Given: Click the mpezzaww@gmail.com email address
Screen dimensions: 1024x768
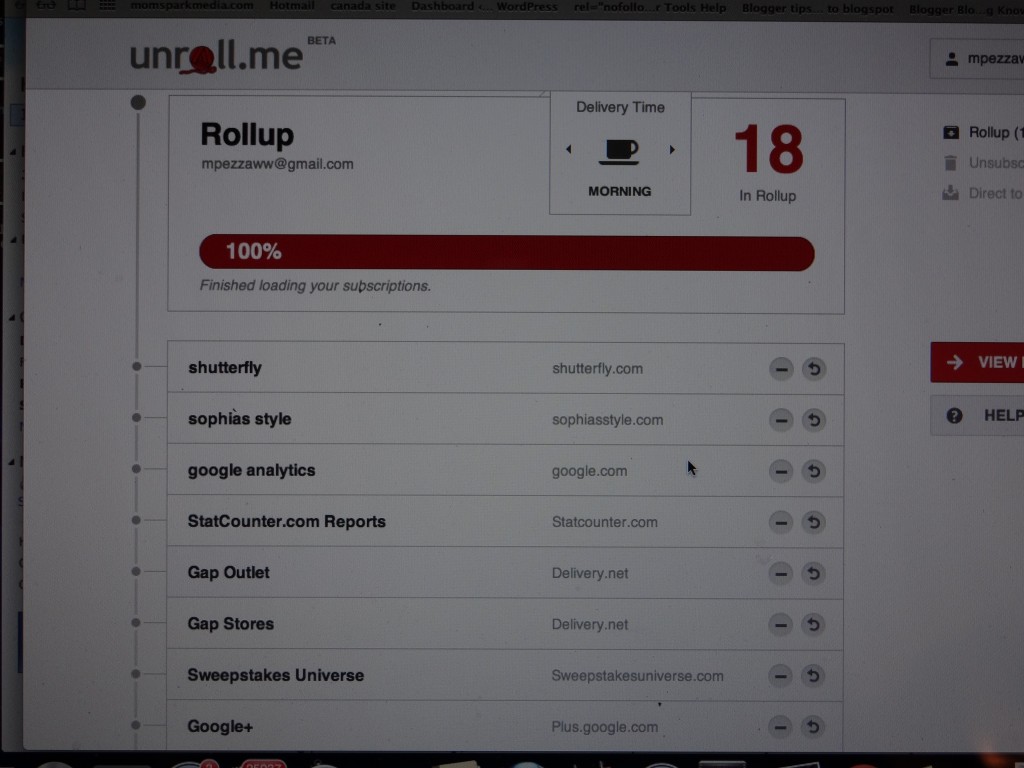Looking at the screenshot, I should pos(278,164).
